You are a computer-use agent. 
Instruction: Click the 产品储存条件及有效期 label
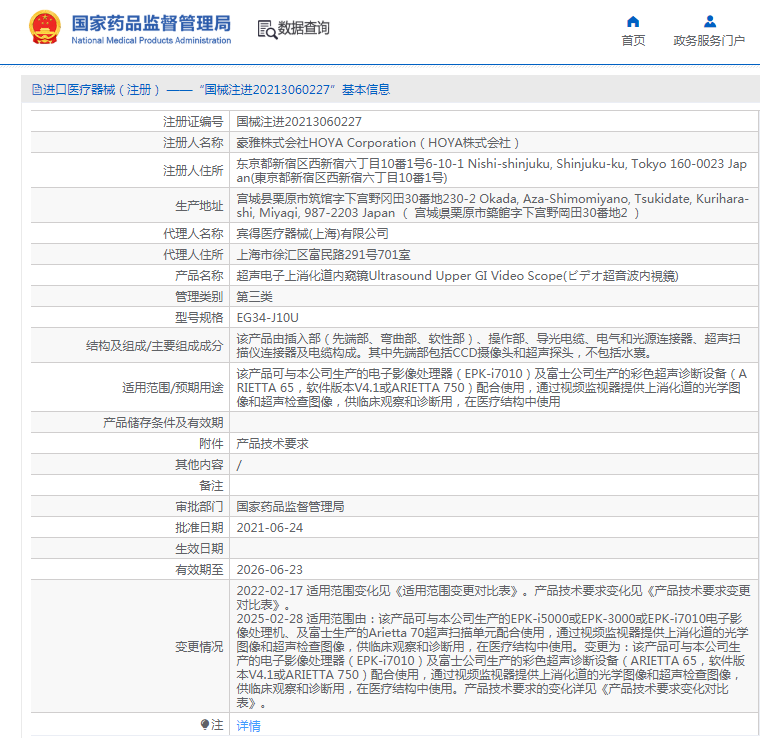(x=163, y=423)
